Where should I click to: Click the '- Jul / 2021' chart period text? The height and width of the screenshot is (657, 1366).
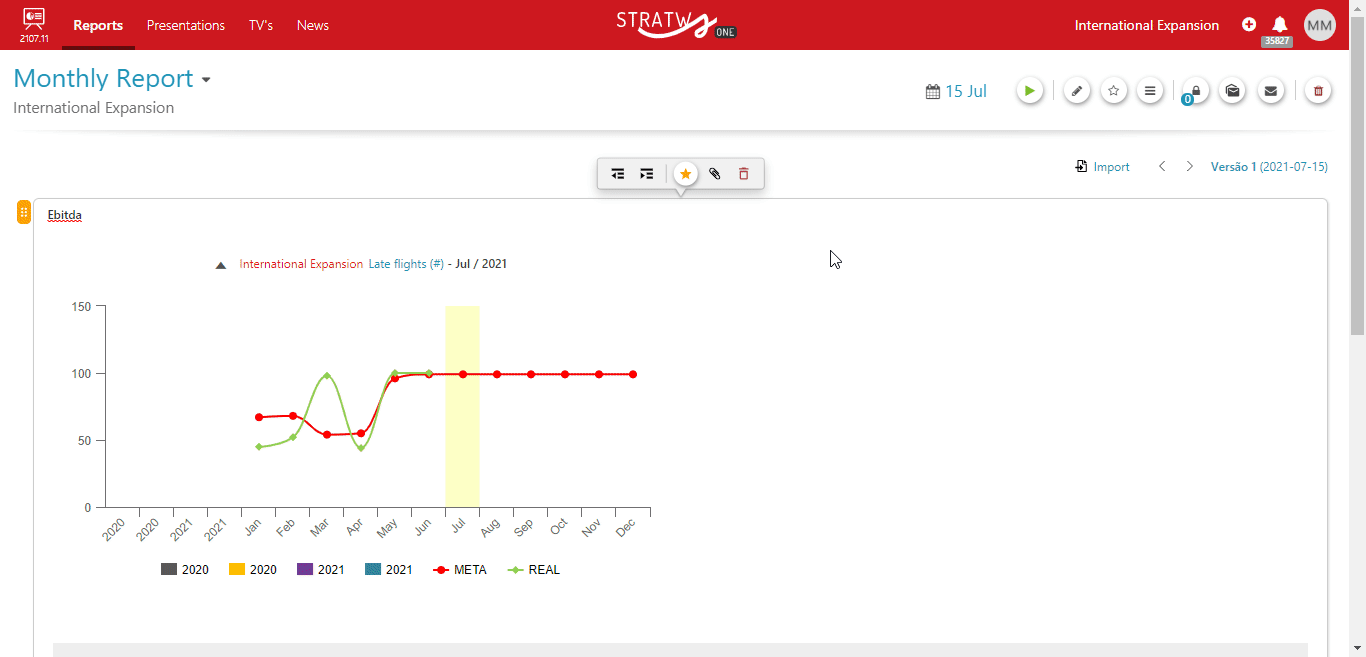click(478, 264)
